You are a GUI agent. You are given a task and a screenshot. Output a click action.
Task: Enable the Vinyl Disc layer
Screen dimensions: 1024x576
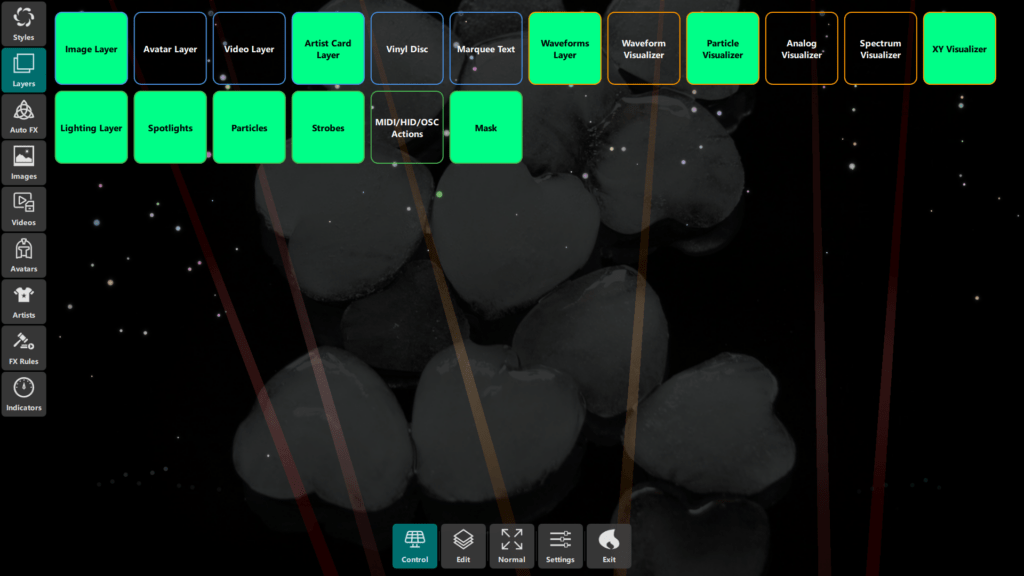coord(407,48)
